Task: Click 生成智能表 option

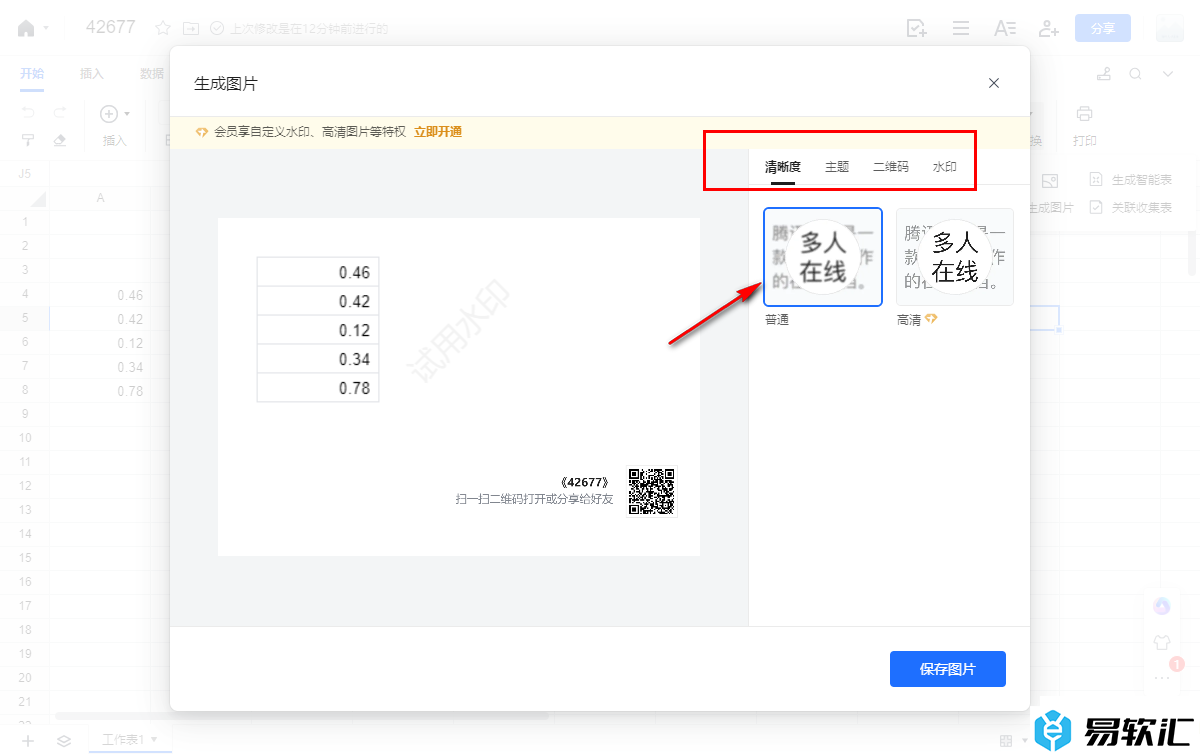Action: [1130, 180]
